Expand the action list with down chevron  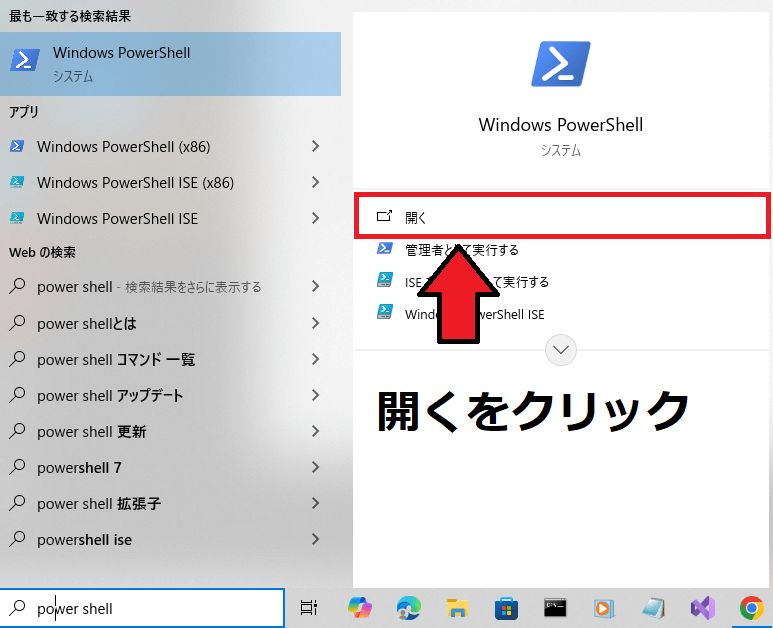(x=561, y=350)
